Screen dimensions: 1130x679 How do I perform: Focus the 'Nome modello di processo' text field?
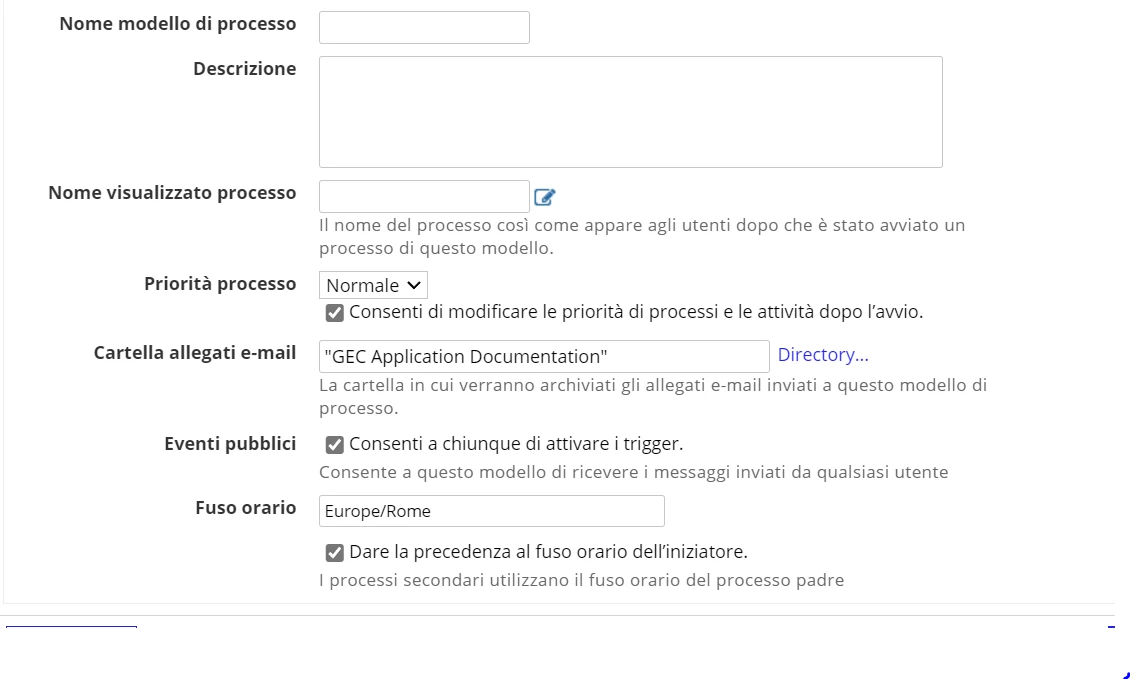(424, 27)
